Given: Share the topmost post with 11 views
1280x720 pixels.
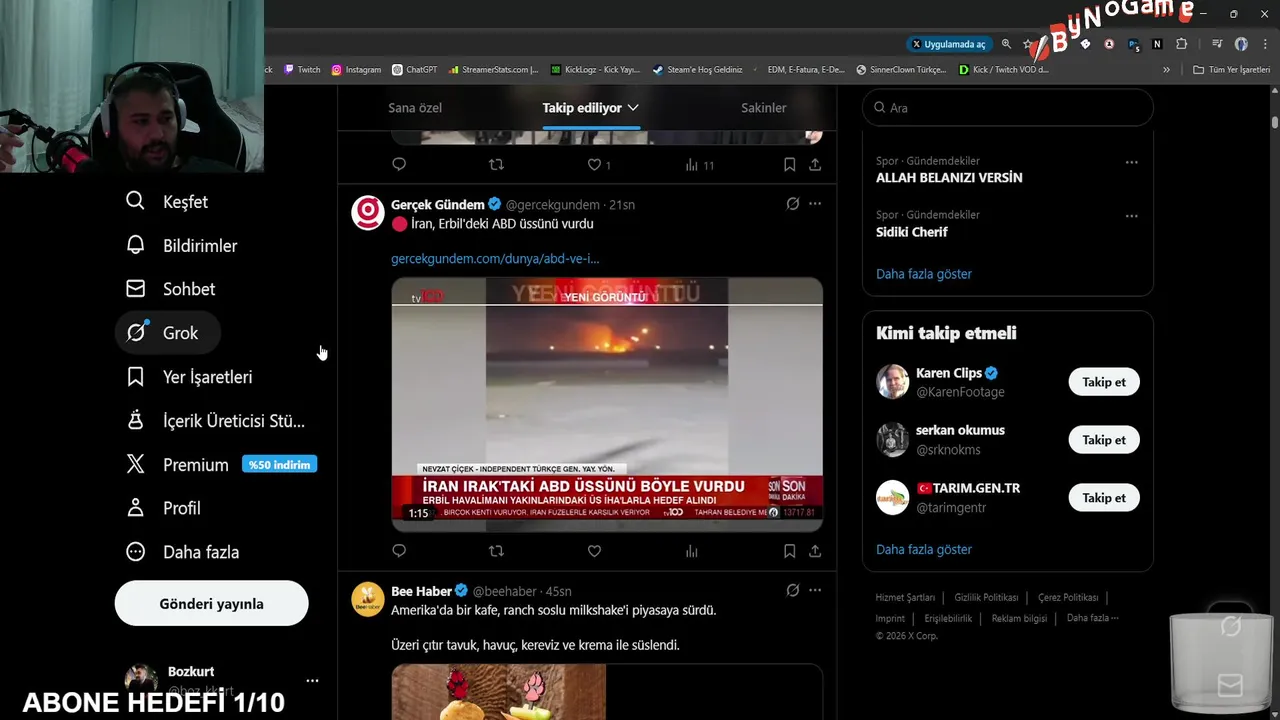Looking at the screenshot, I should 815,165.
